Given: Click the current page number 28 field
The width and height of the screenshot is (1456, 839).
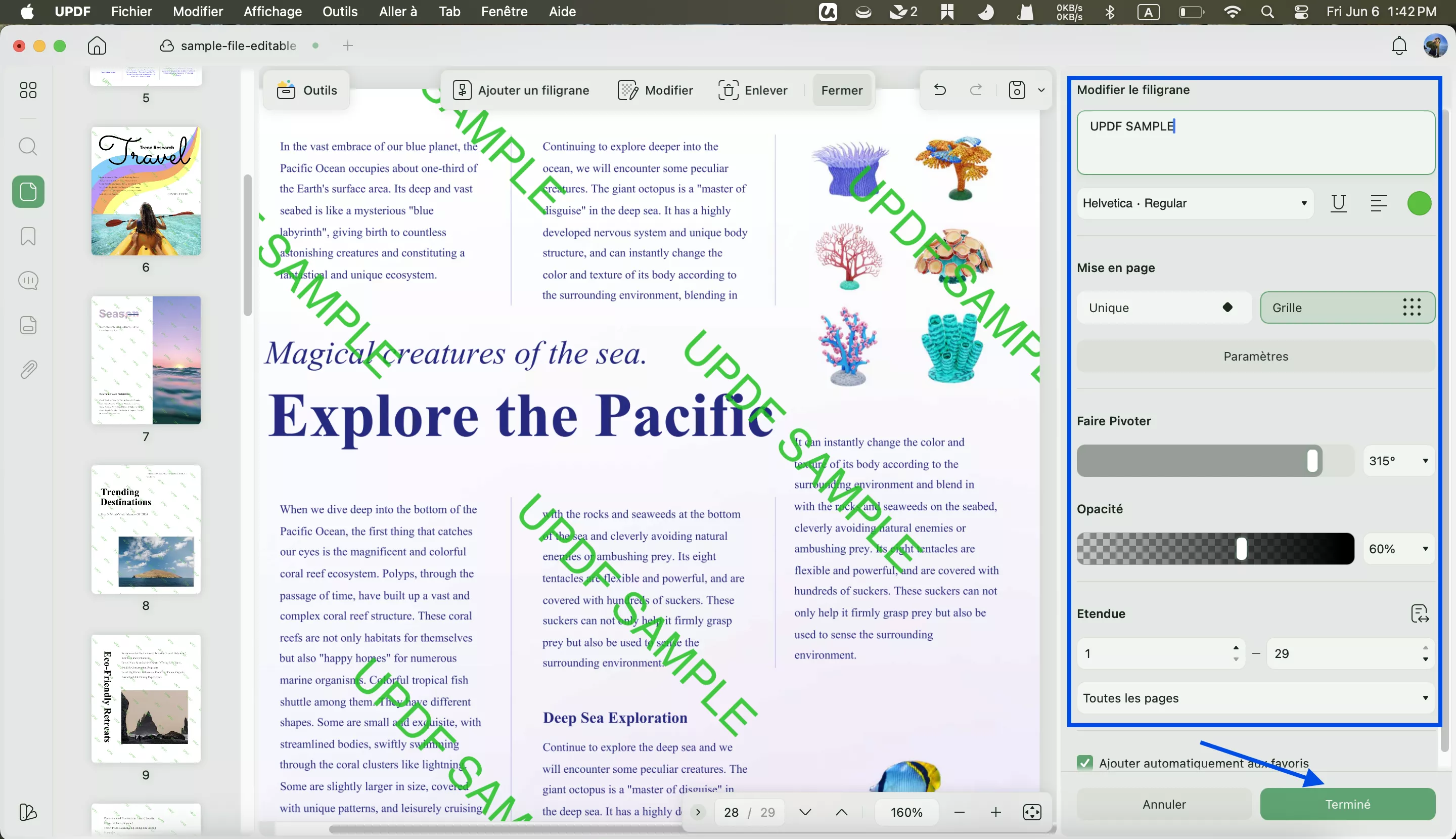Looking at the screenshot, I should click(x=732, y=813).
